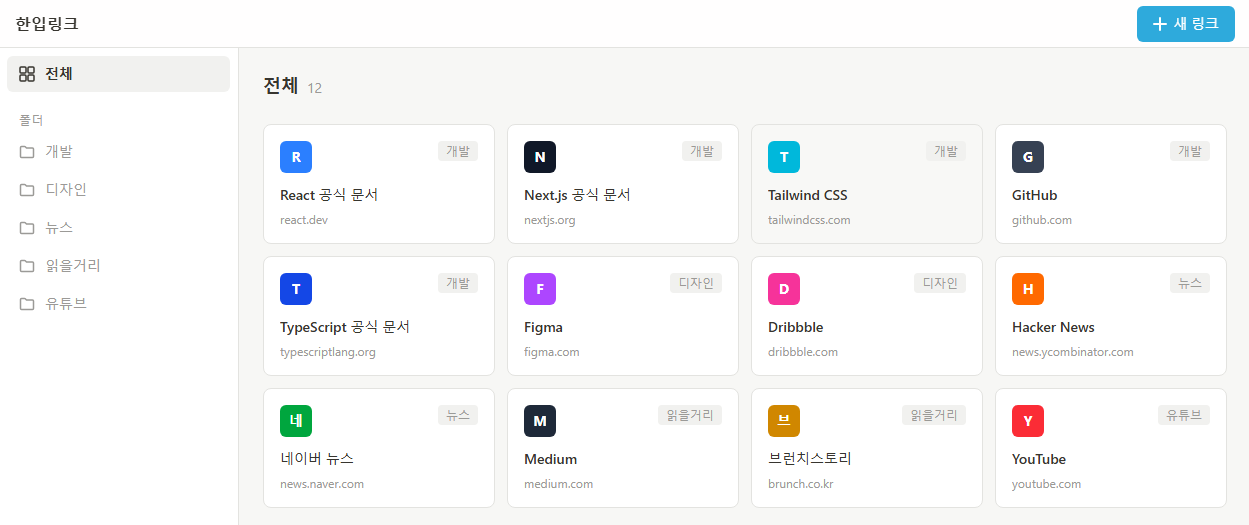1249x525 pixels.
Task: Open the Tailwind CSS card title
Action: click(x=808, y=195)
